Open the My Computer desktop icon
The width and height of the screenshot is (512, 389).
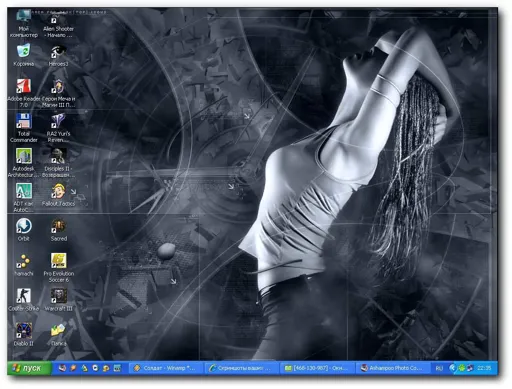coord(23,24)
